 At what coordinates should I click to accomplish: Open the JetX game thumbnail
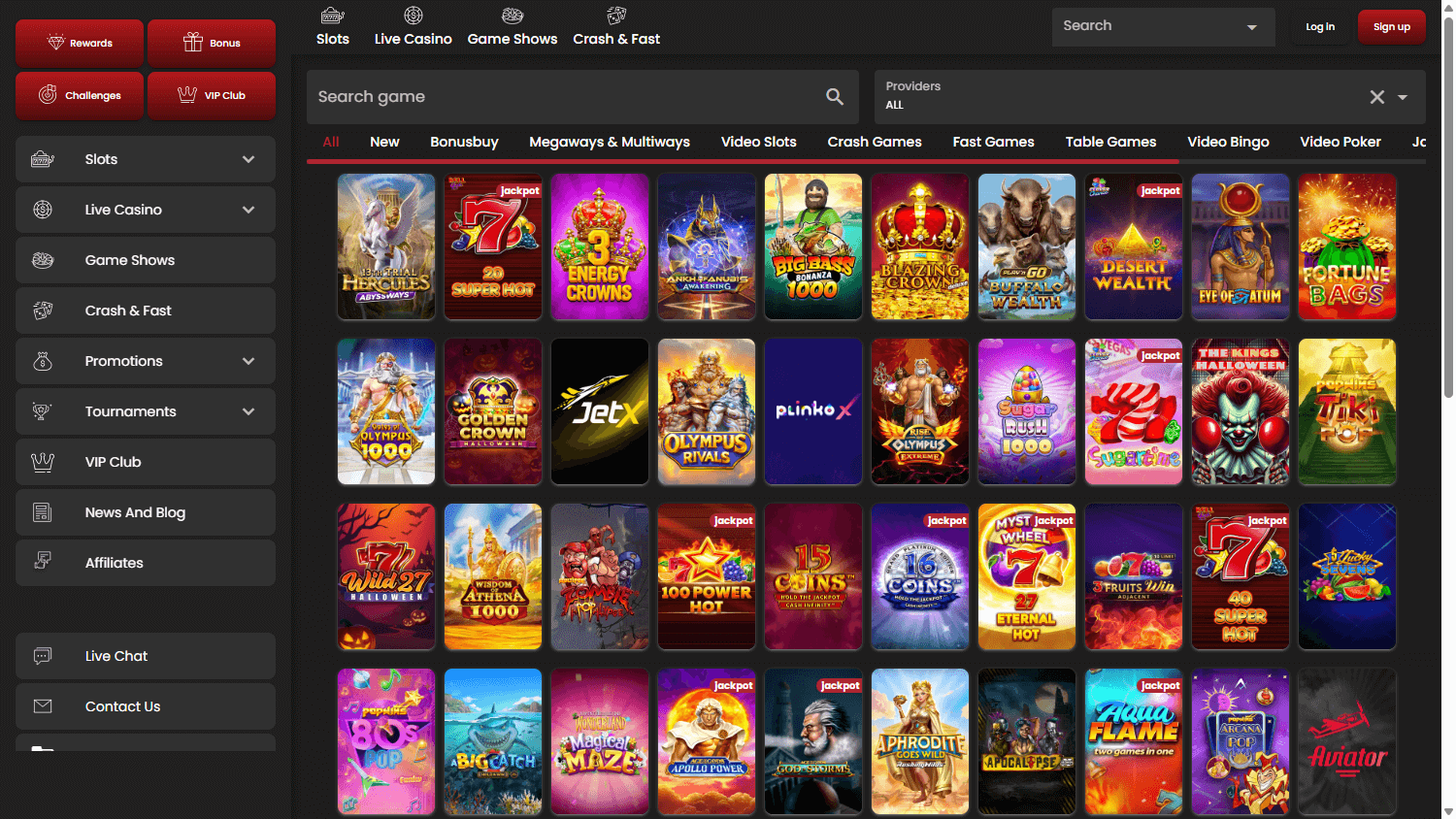point(599,411)
